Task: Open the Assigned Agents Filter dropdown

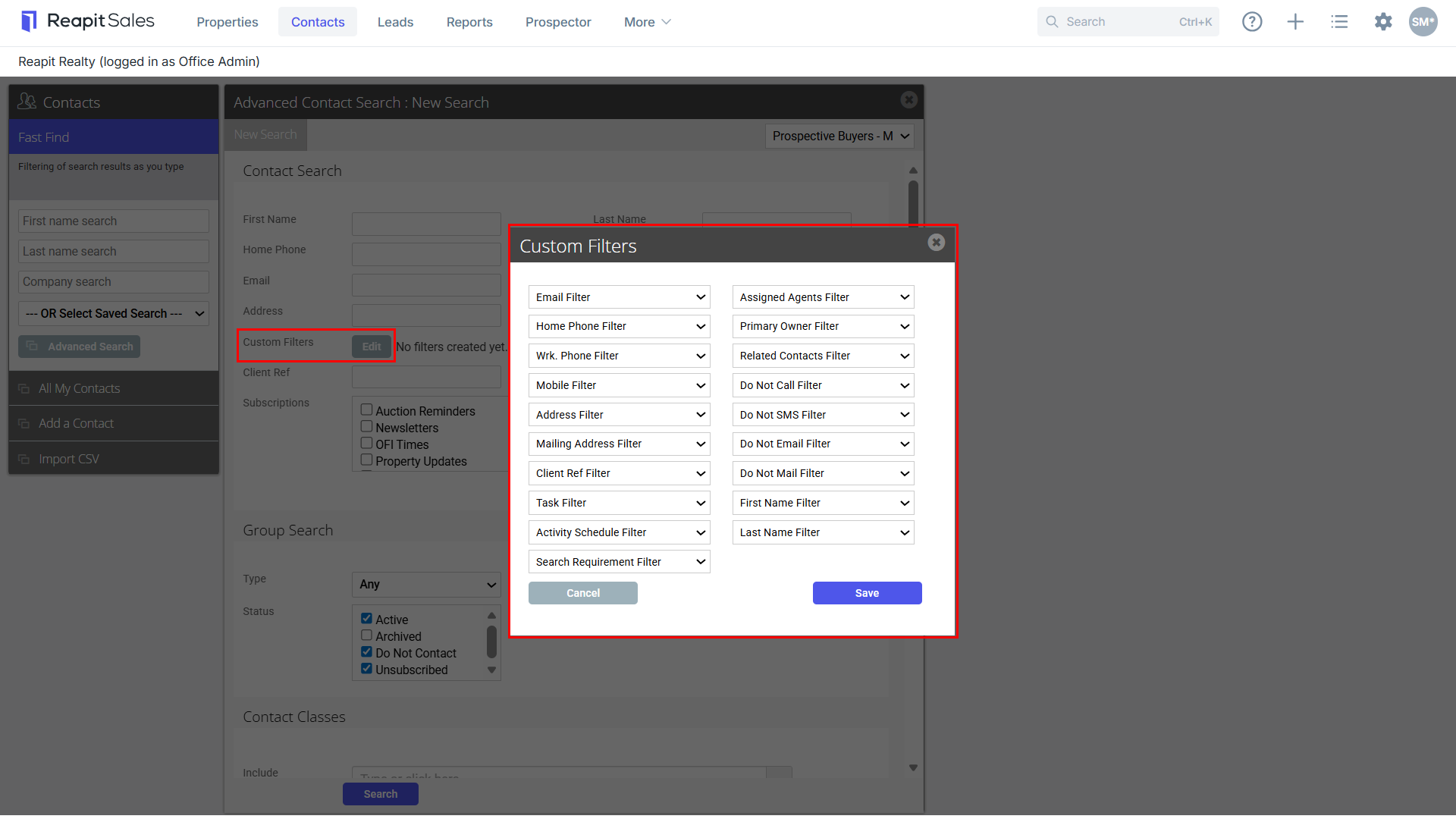Action: pyautogui.click(x=823, y=297)
